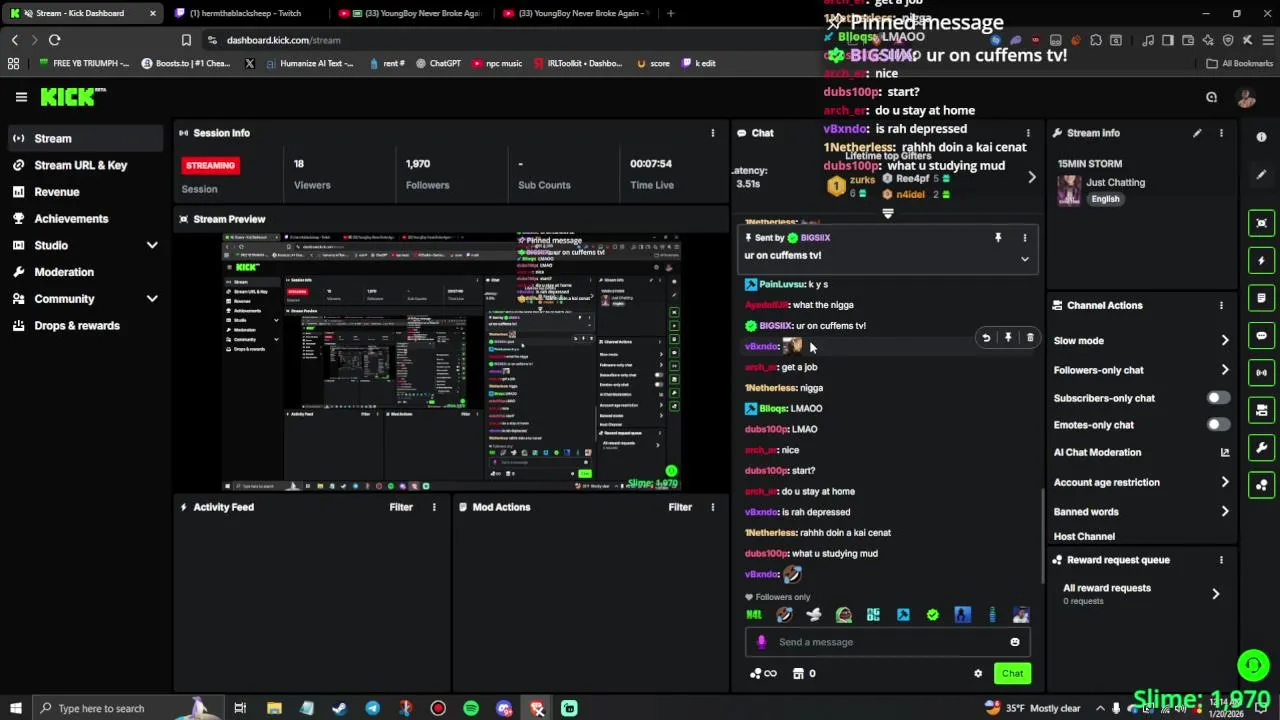Expand Followers-only chat settings
The width and height of the screenshot is (1280, 720).
[x=1225, y=370]
